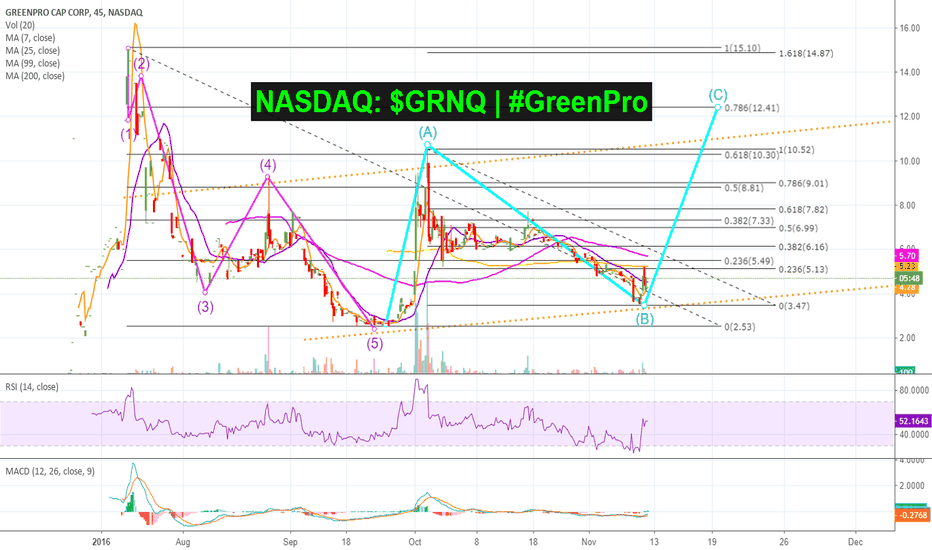Click the Fibonacci level 1(10.52)
The image size is (932, 550).
click(796, 149)
